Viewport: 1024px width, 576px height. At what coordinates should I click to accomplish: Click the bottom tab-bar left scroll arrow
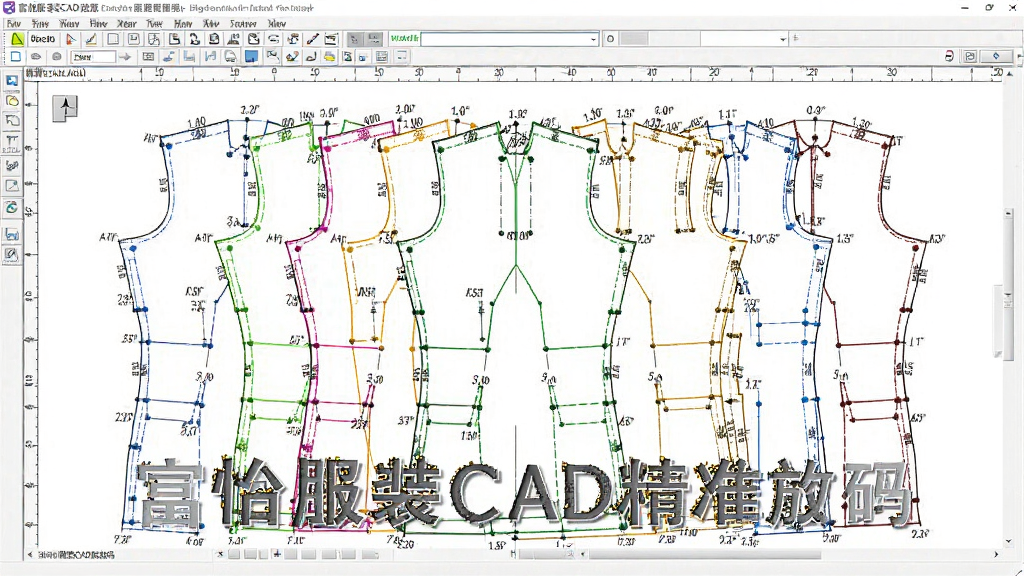(30, 554)
